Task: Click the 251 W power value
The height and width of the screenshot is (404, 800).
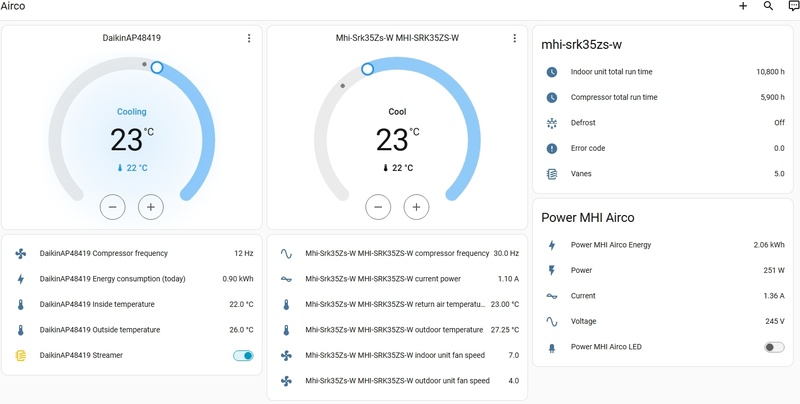Action: coord(774,270)
